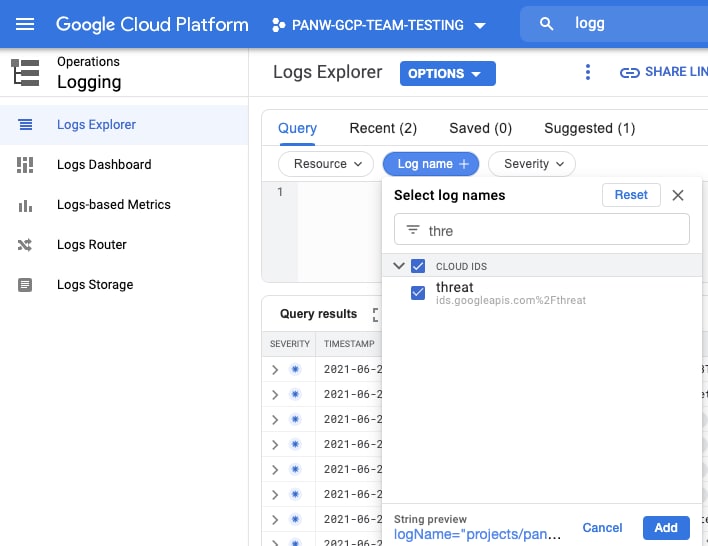Click the top search box containing logg

614,23
